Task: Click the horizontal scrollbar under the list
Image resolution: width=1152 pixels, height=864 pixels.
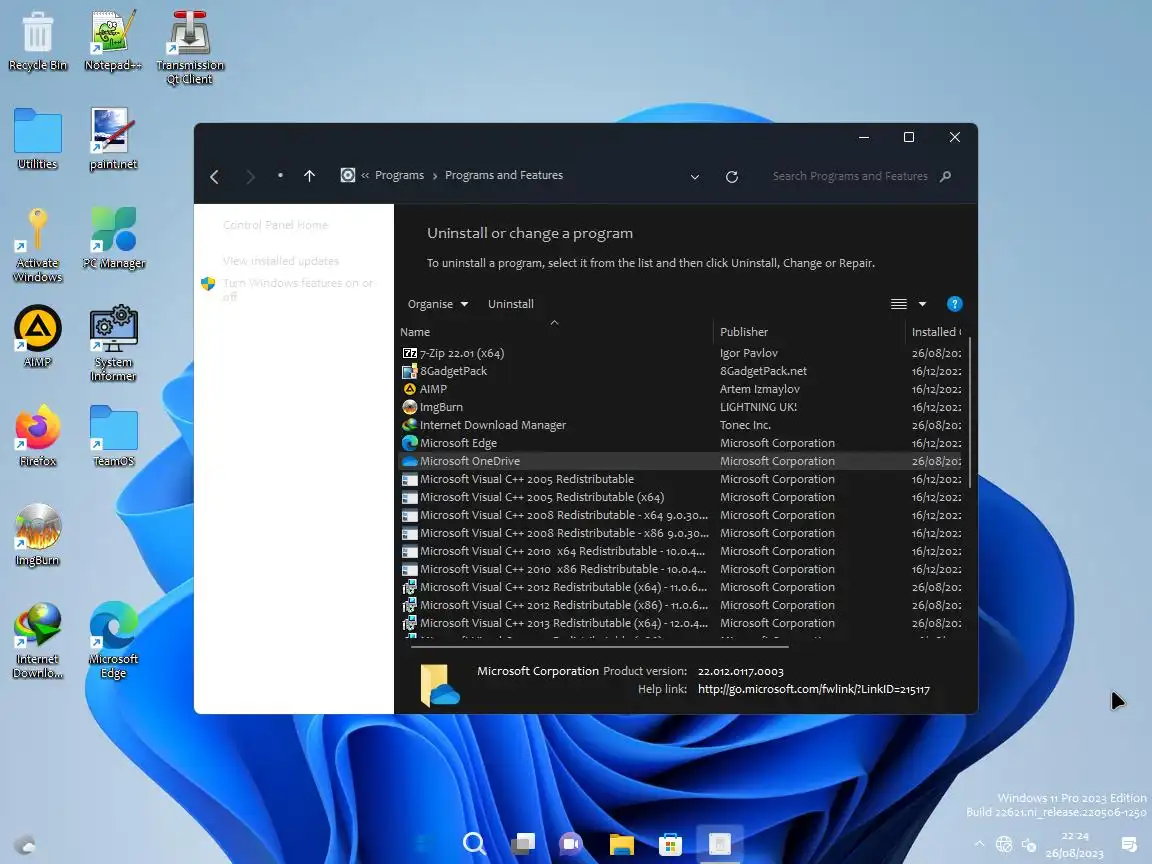Action: point(600,647)
